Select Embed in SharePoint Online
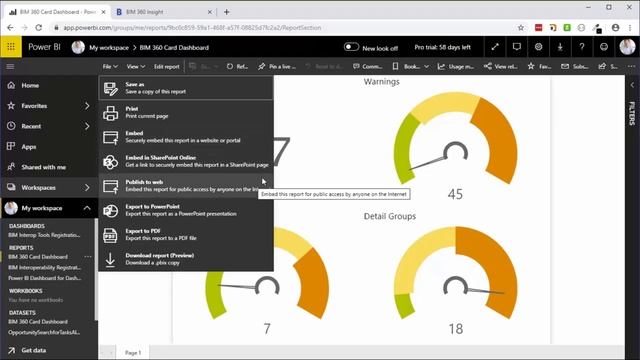 coord(186,161)
